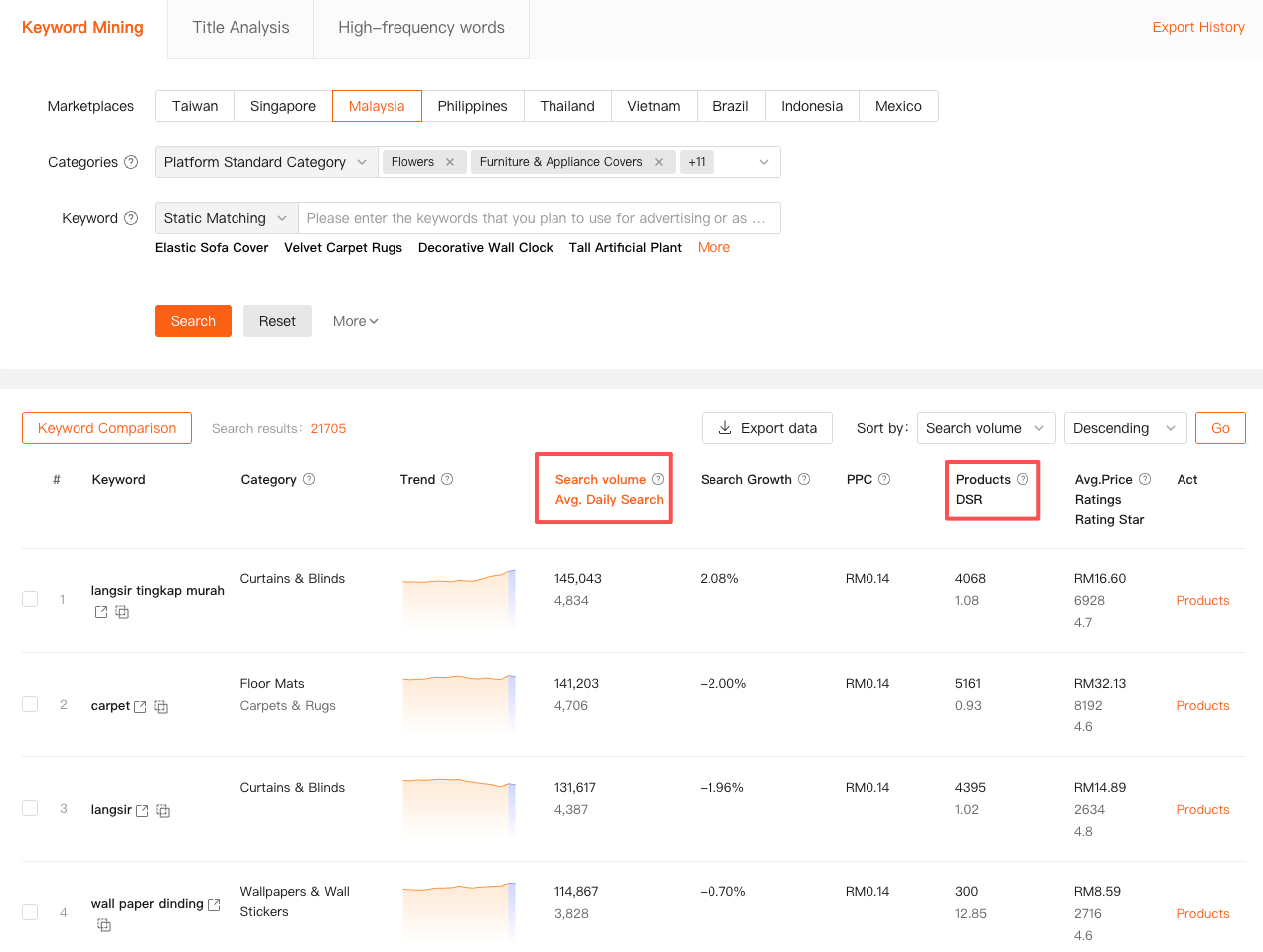Check the box for row 3 langsir
Image resolution: width=1263 pixels, height=952 pixels.
click(x=30, y=808)
